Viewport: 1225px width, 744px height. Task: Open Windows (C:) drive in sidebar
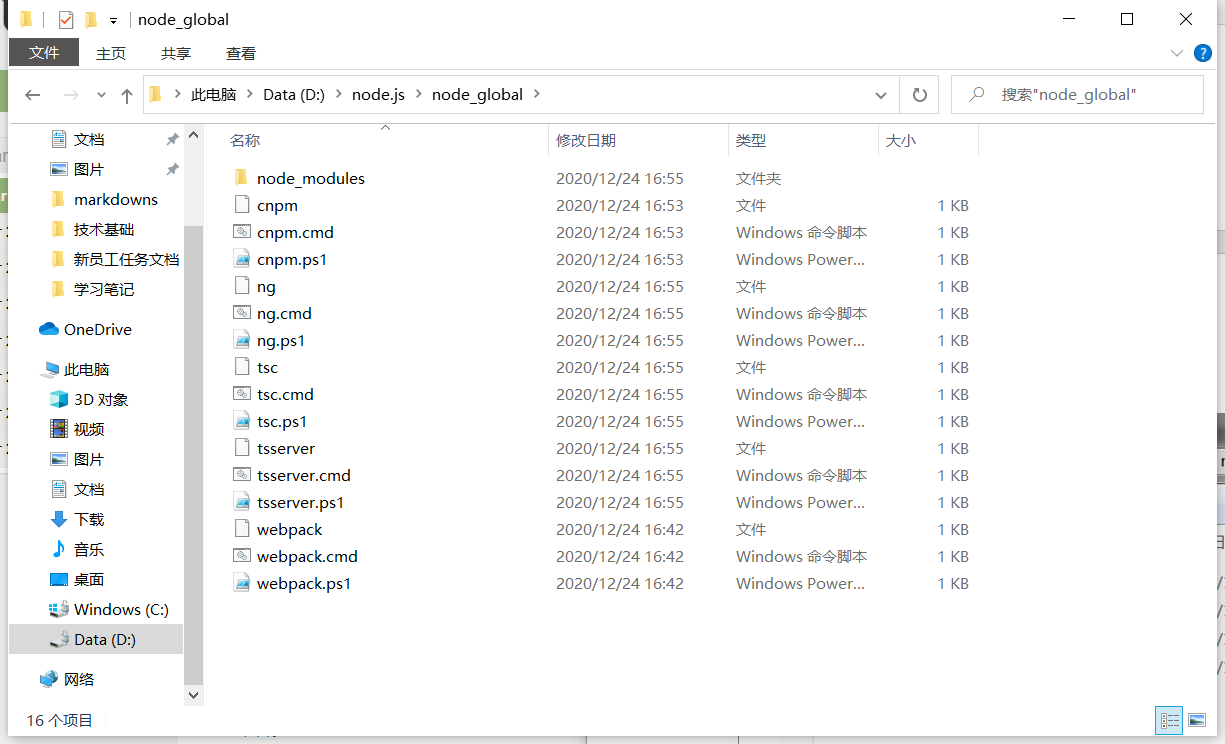click(121, 609)
